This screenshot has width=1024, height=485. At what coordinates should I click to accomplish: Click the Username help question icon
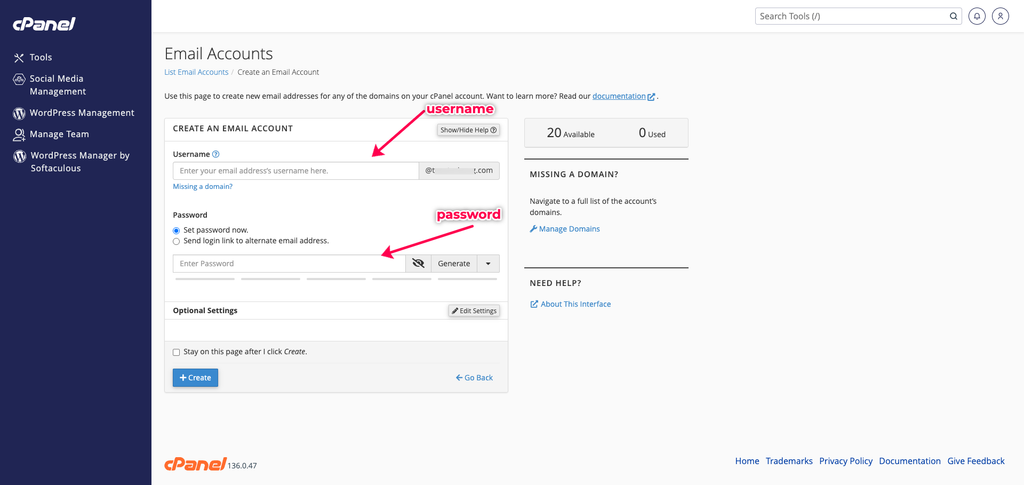click(216, 154)
